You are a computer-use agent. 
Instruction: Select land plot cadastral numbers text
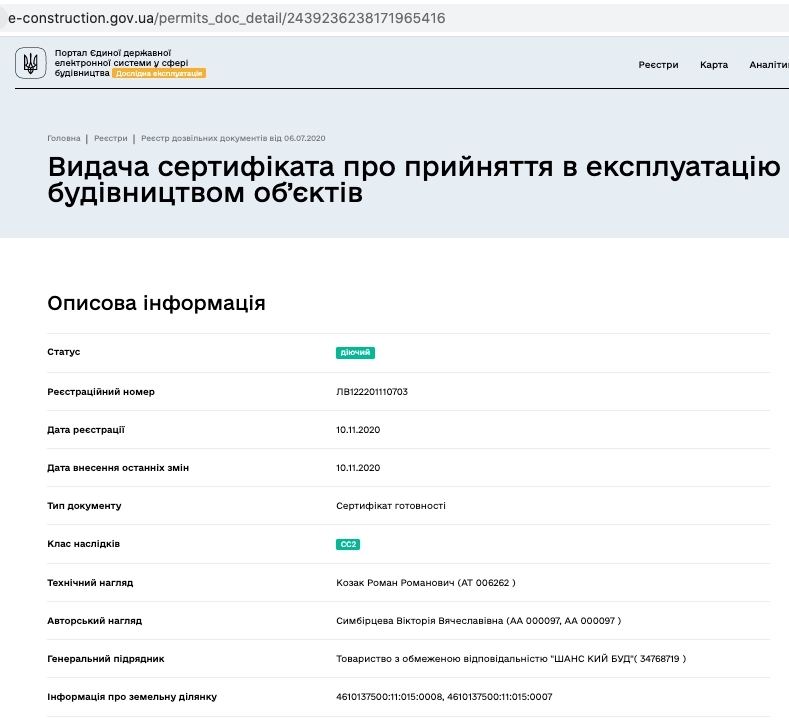(444, 697)
